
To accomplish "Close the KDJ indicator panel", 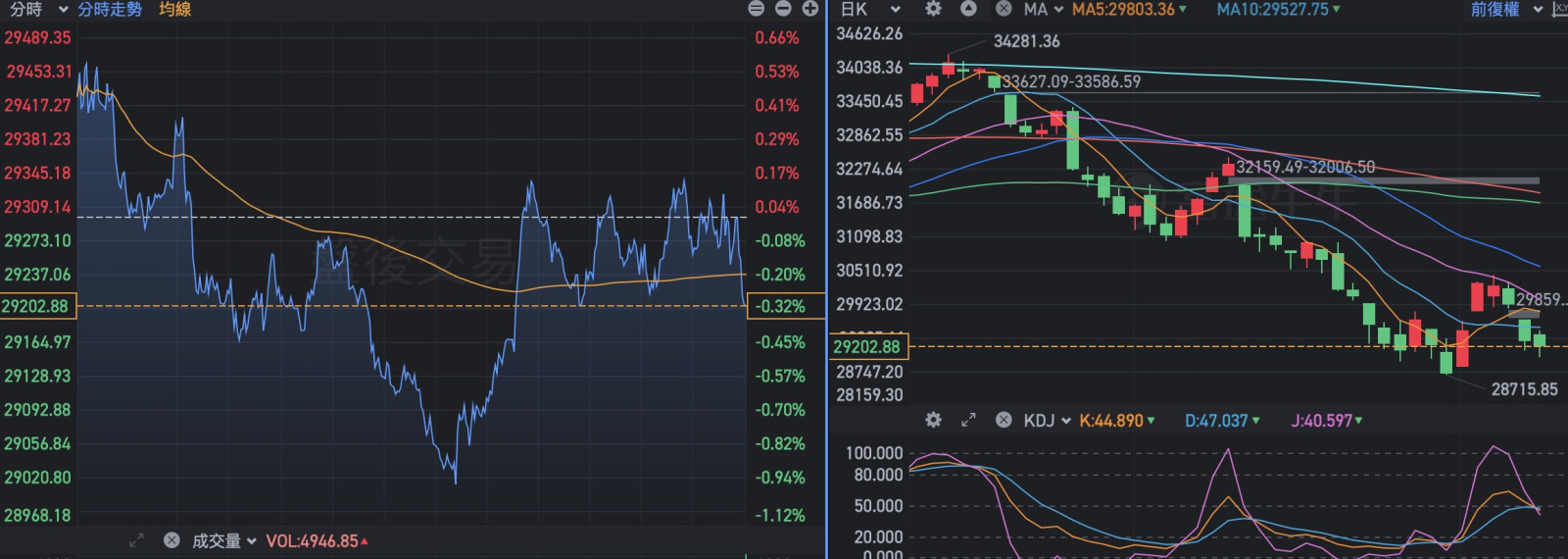I will (x=1004, y=420).
